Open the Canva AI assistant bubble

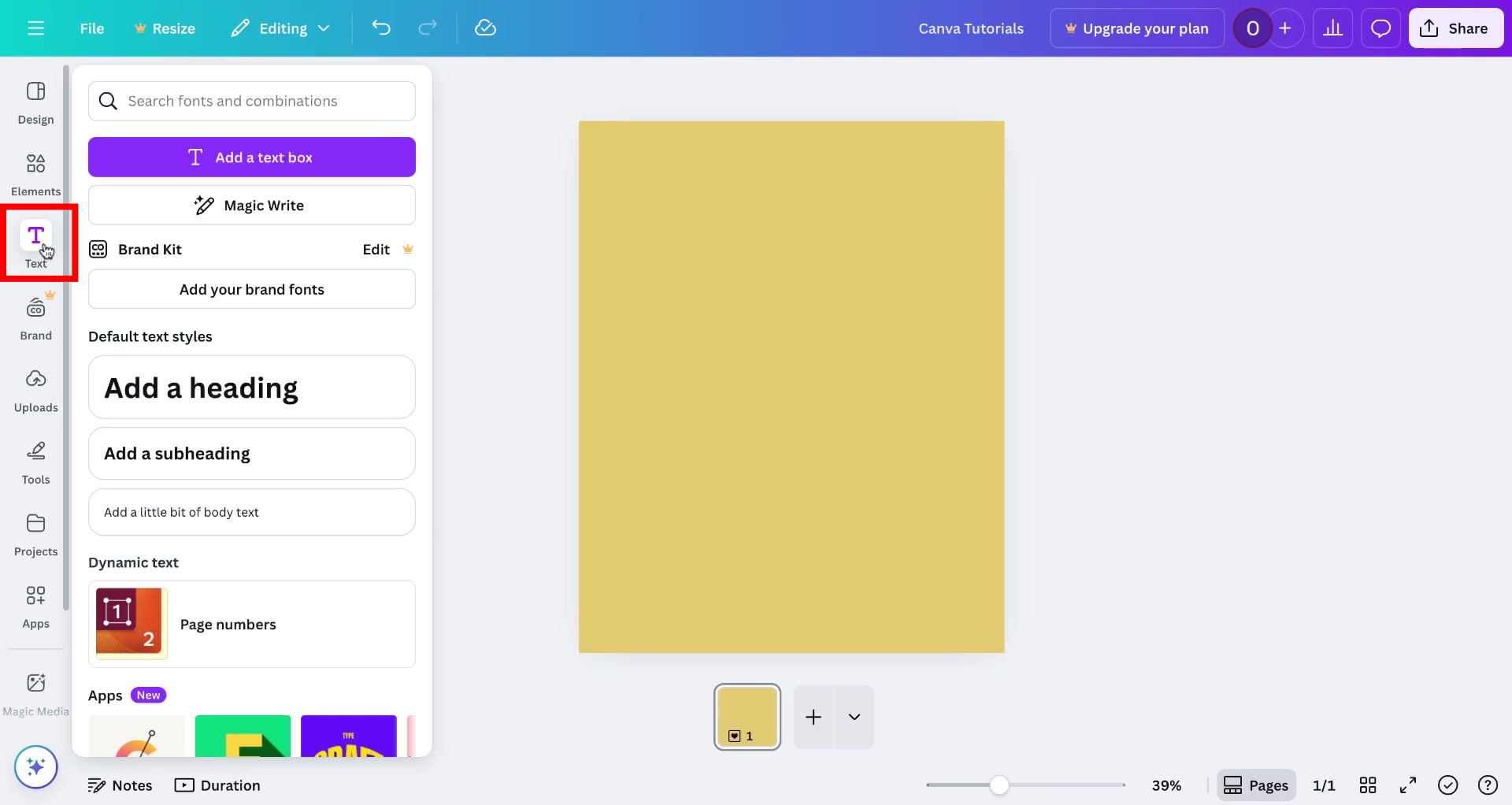(35, 766)
